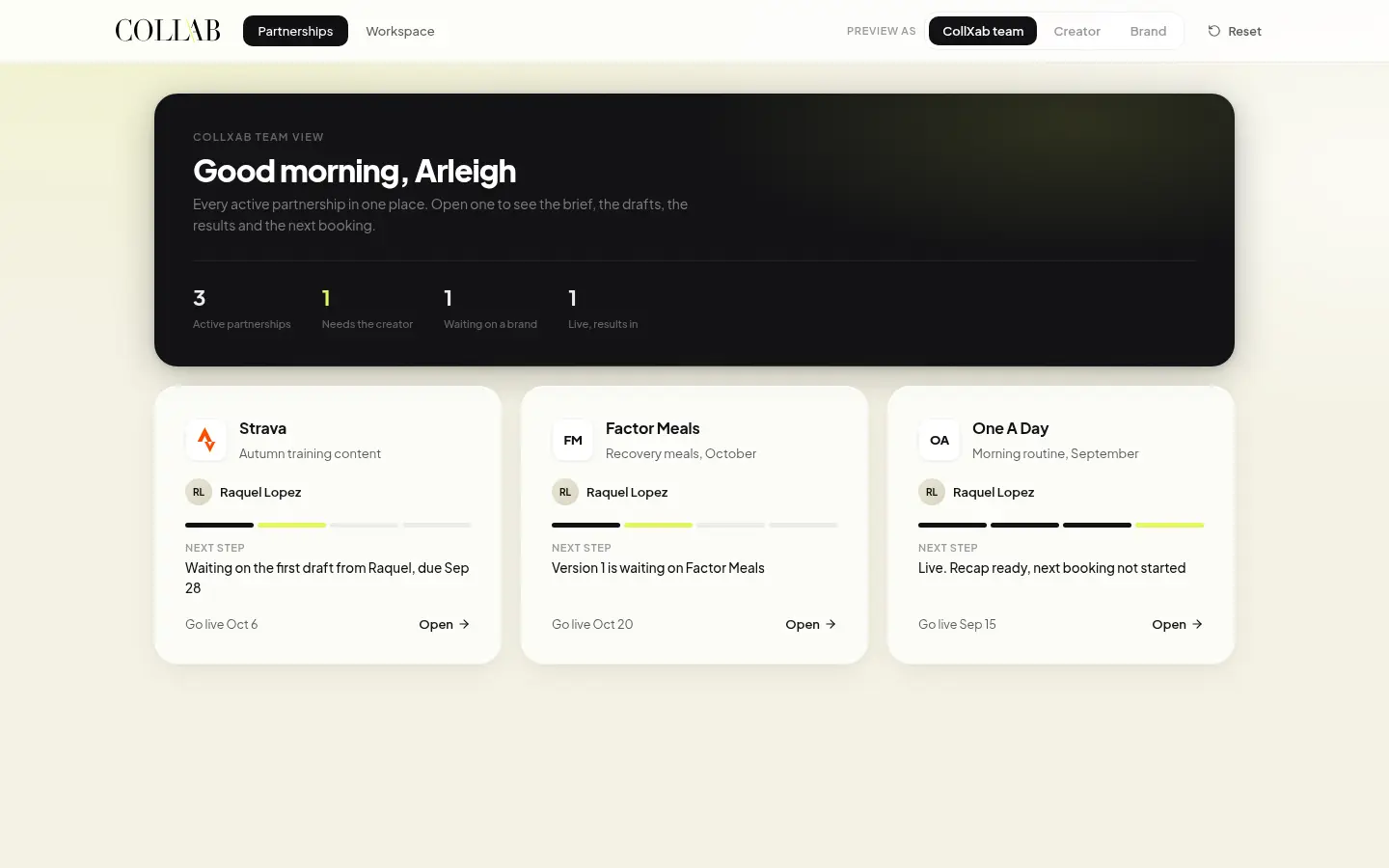Click the COLLAB logo
Image resolution: width=1389 pixels, height=868 pixels.
168,31
